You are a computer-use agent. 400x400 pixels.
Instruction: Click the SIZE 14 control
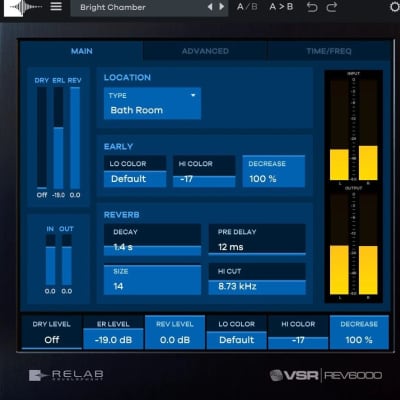[x=152, y=279]
